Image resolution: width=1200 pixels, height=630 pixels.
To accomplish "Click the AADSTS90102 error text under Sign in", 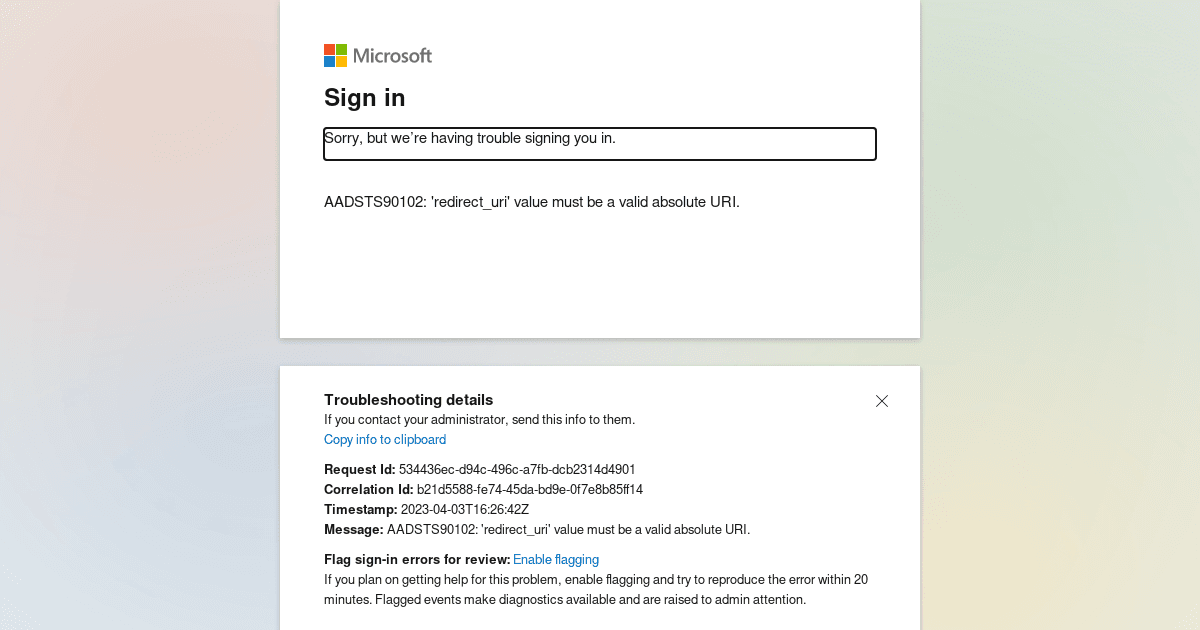I will pyautogui.click(x=532, y=202).
